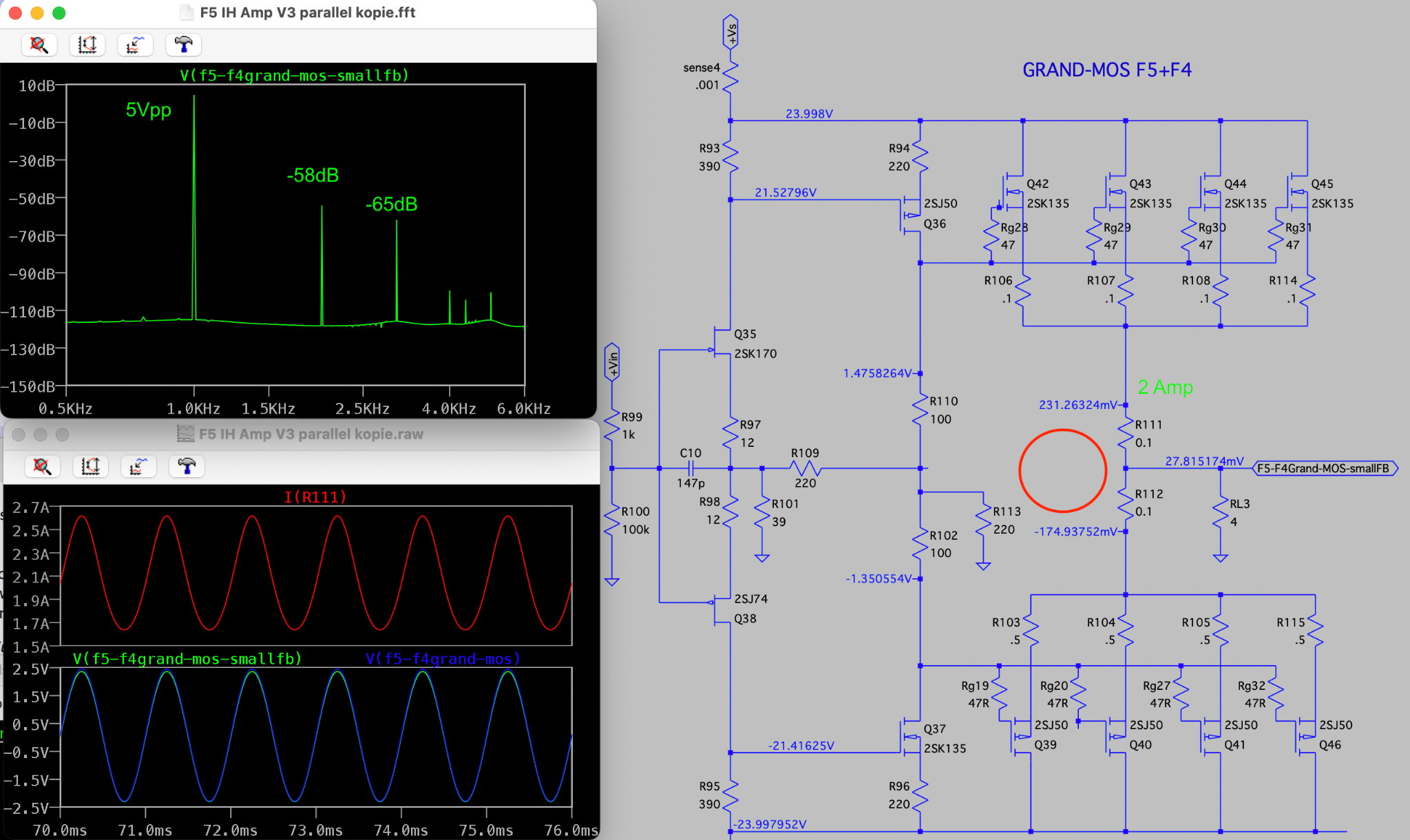Screen dimensions: 1410x840
Task: Pick visible traces in FFT window
Action: coord(135,45)
